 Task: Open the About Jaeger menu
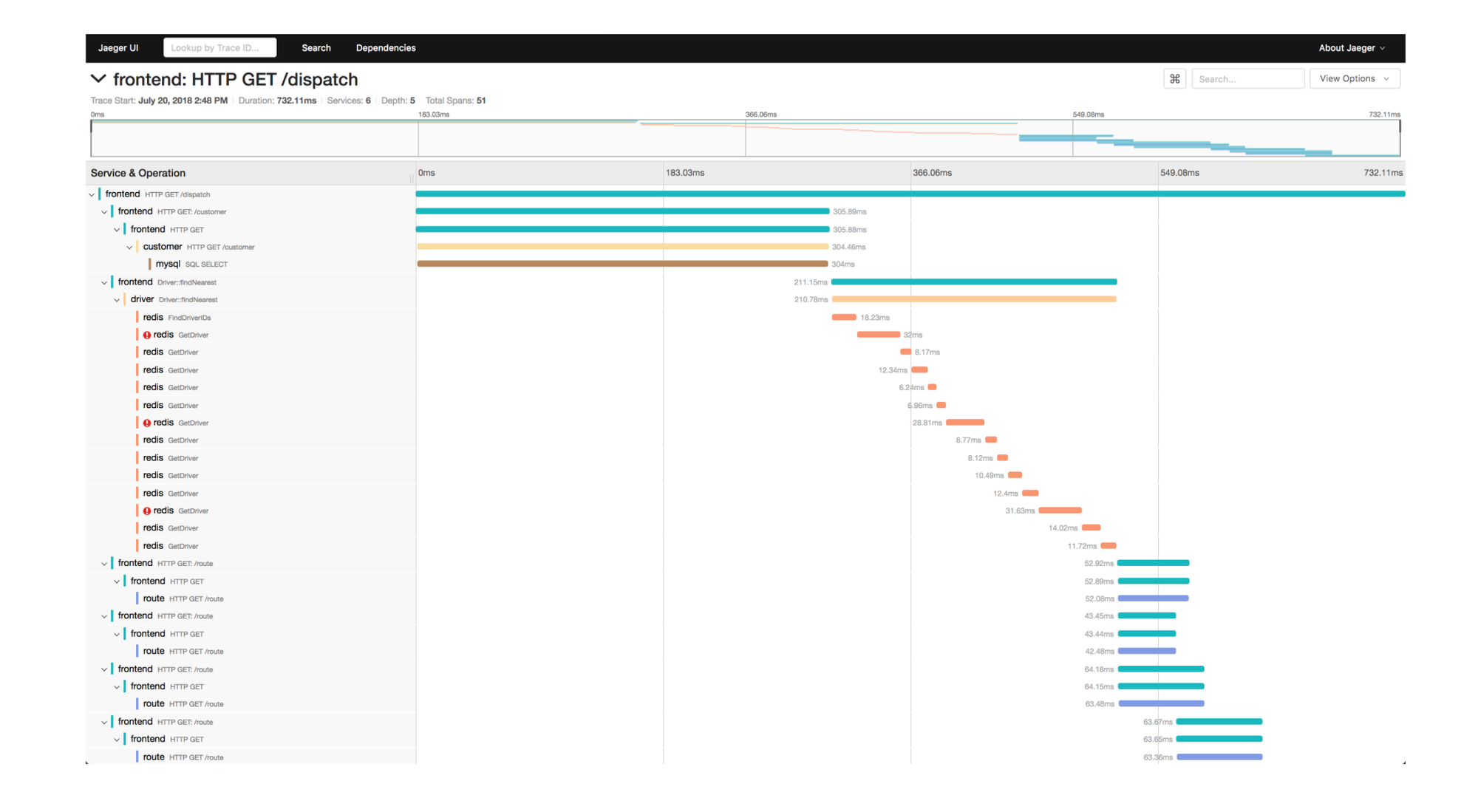coord(1351,48)
